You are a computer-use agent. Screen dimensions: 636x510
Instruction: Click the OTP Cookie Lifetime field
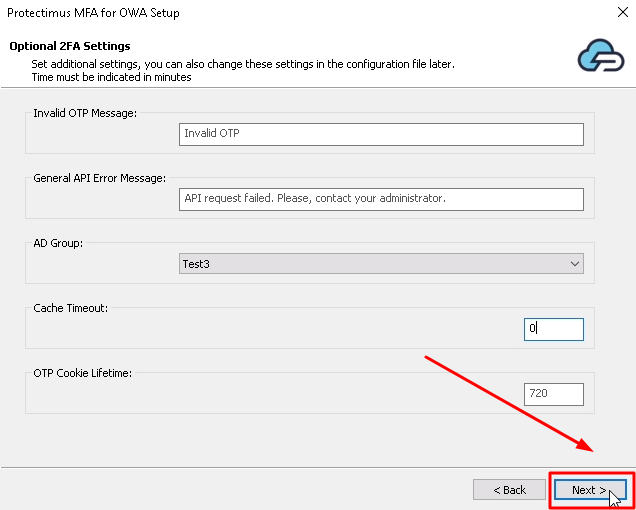coord(554,394)
